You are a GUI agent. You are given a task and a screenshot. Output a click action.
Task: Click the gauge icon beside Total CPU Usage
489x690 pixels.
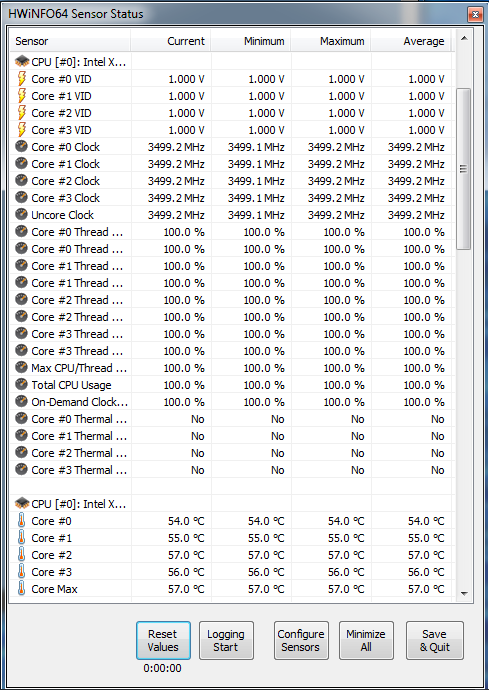tap(21, 385)
